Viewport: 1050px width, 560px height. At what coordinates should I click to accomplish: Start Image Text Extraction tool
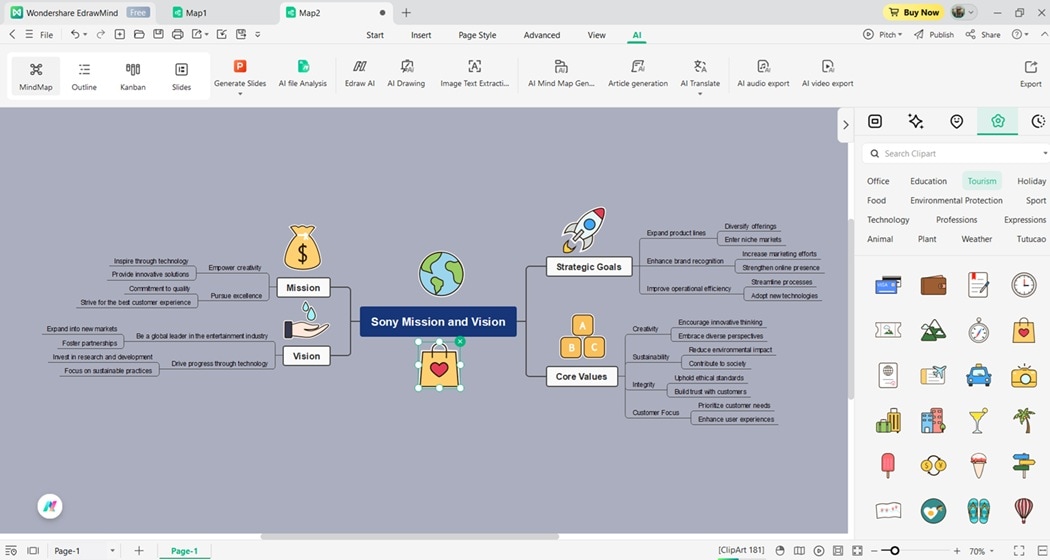coord(474,73)
